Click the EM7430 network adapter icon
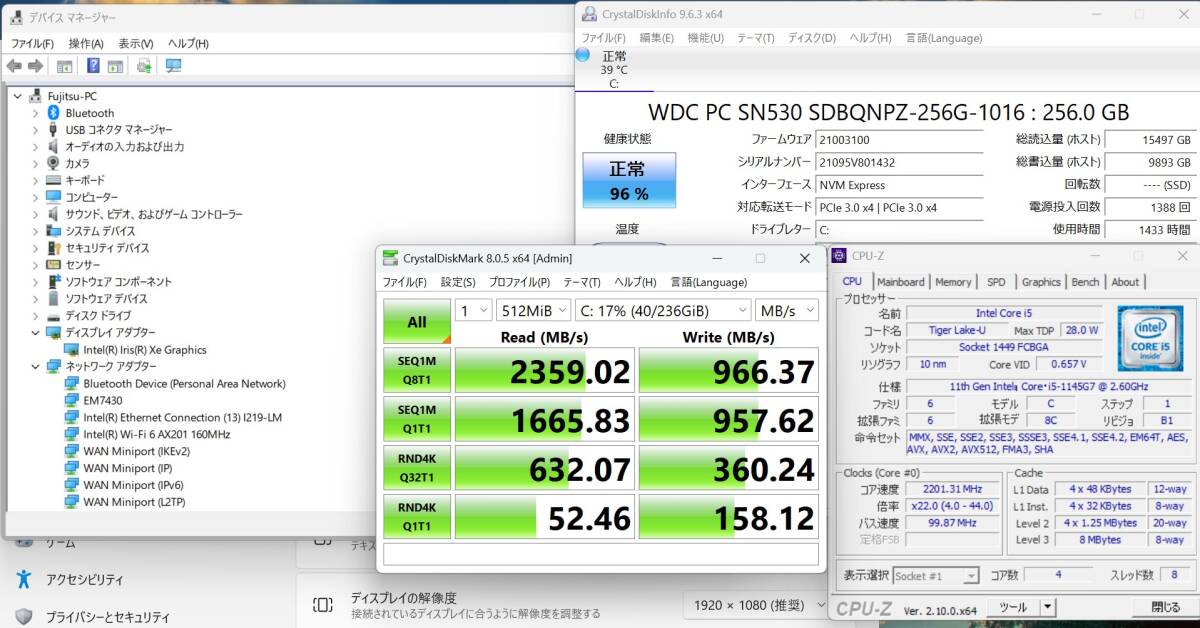Screen dimensions: 1200x628 click(72, 400)
